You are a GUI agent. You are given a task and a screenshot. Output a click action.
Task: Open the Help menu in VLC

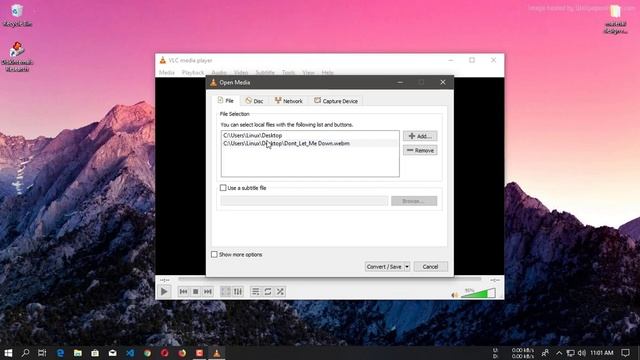[x=327, y=72]
